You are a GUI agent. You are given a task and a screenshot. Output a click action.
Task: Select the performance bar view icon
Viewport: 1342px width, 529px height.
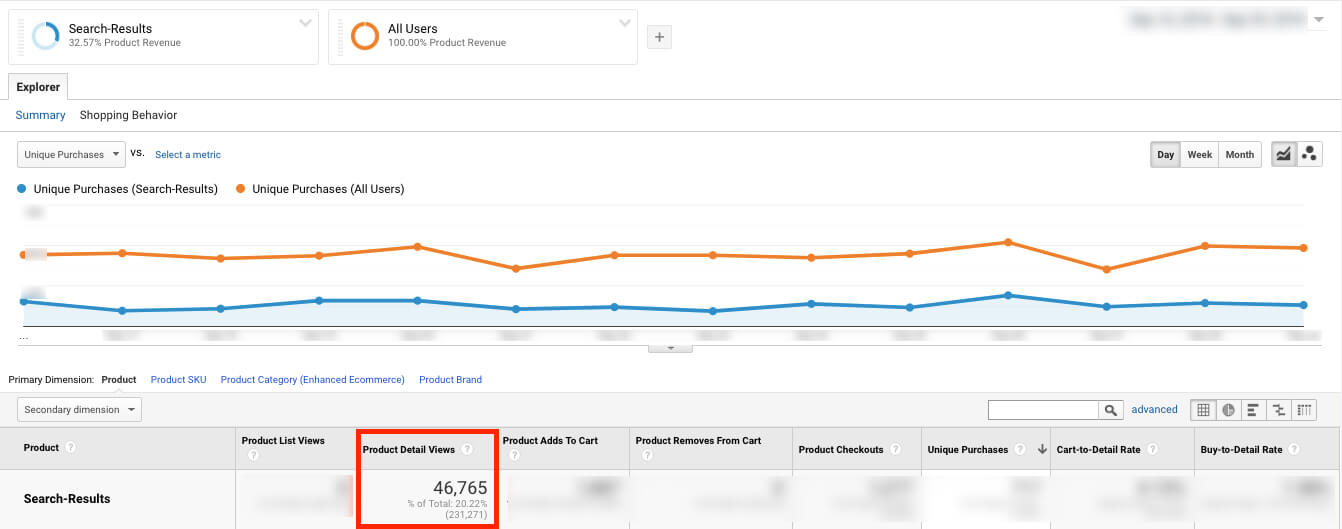[1253, 410]
